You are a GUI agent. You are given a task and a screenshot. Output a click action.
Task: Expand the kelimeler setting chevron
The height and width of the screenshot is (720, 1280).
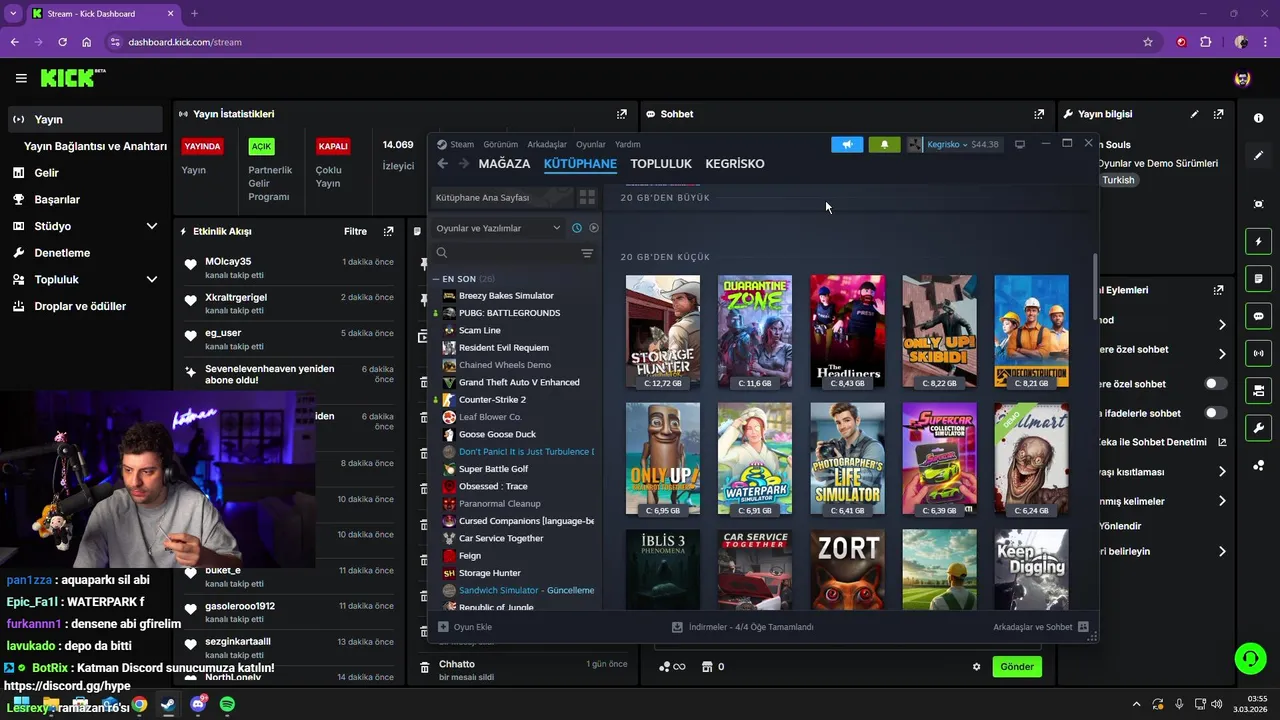click(1222, 501)
